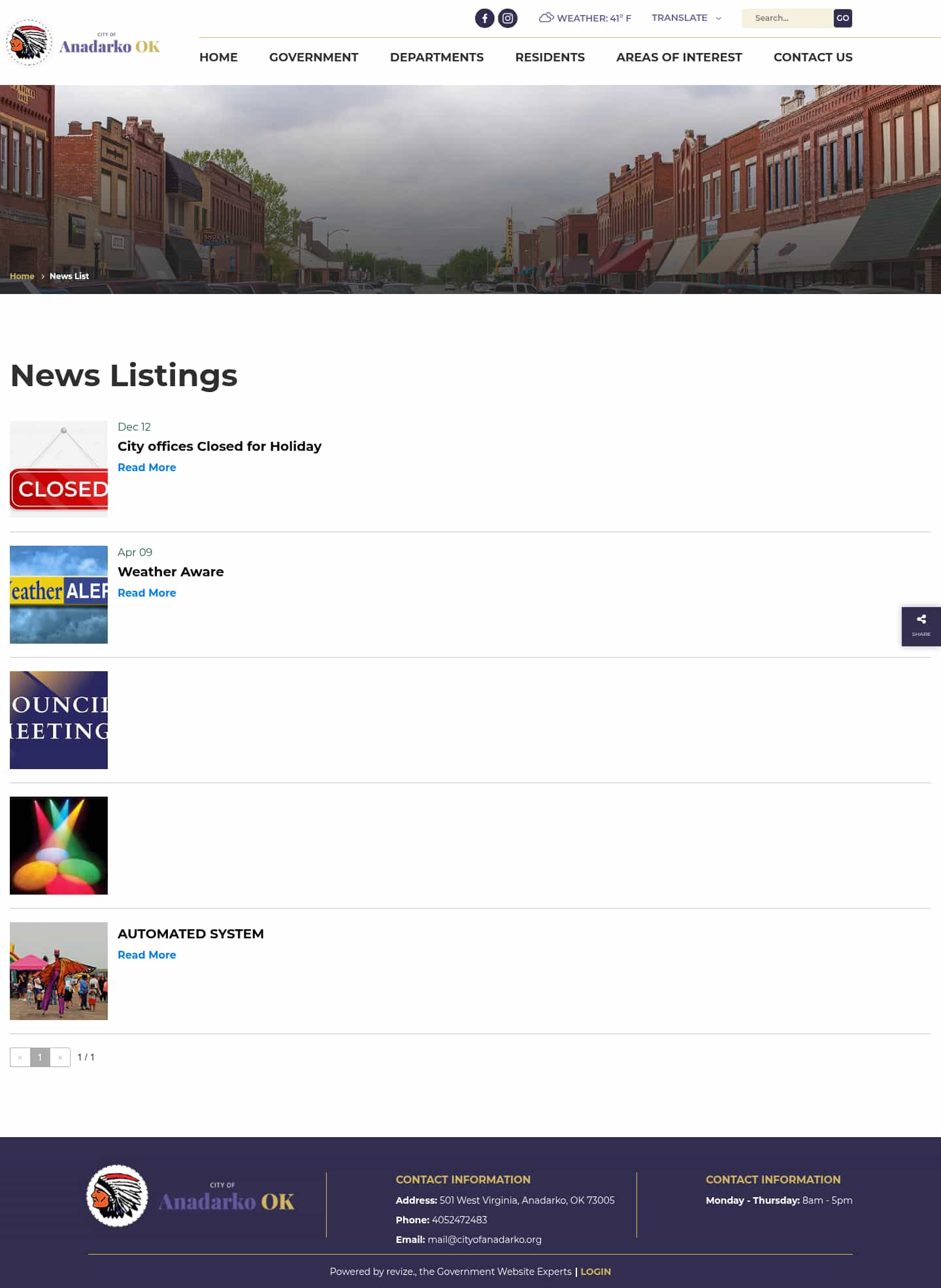Open the CLOSED sign thumbnail
Screen dimensions: 941x1288
click(x=59, y=469)
